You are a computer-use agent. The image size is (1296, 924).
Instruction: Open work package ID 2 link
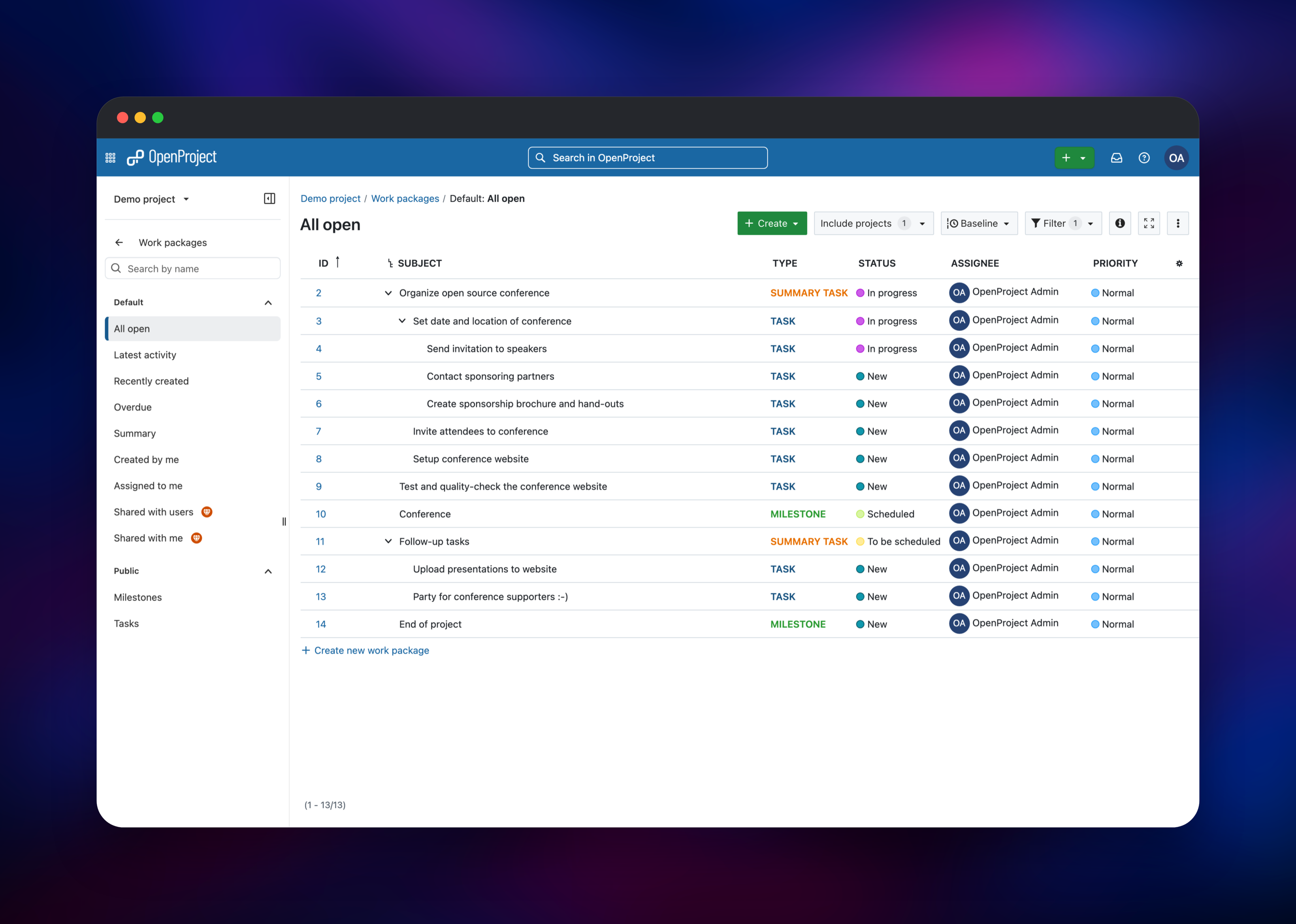click(319, 293)
